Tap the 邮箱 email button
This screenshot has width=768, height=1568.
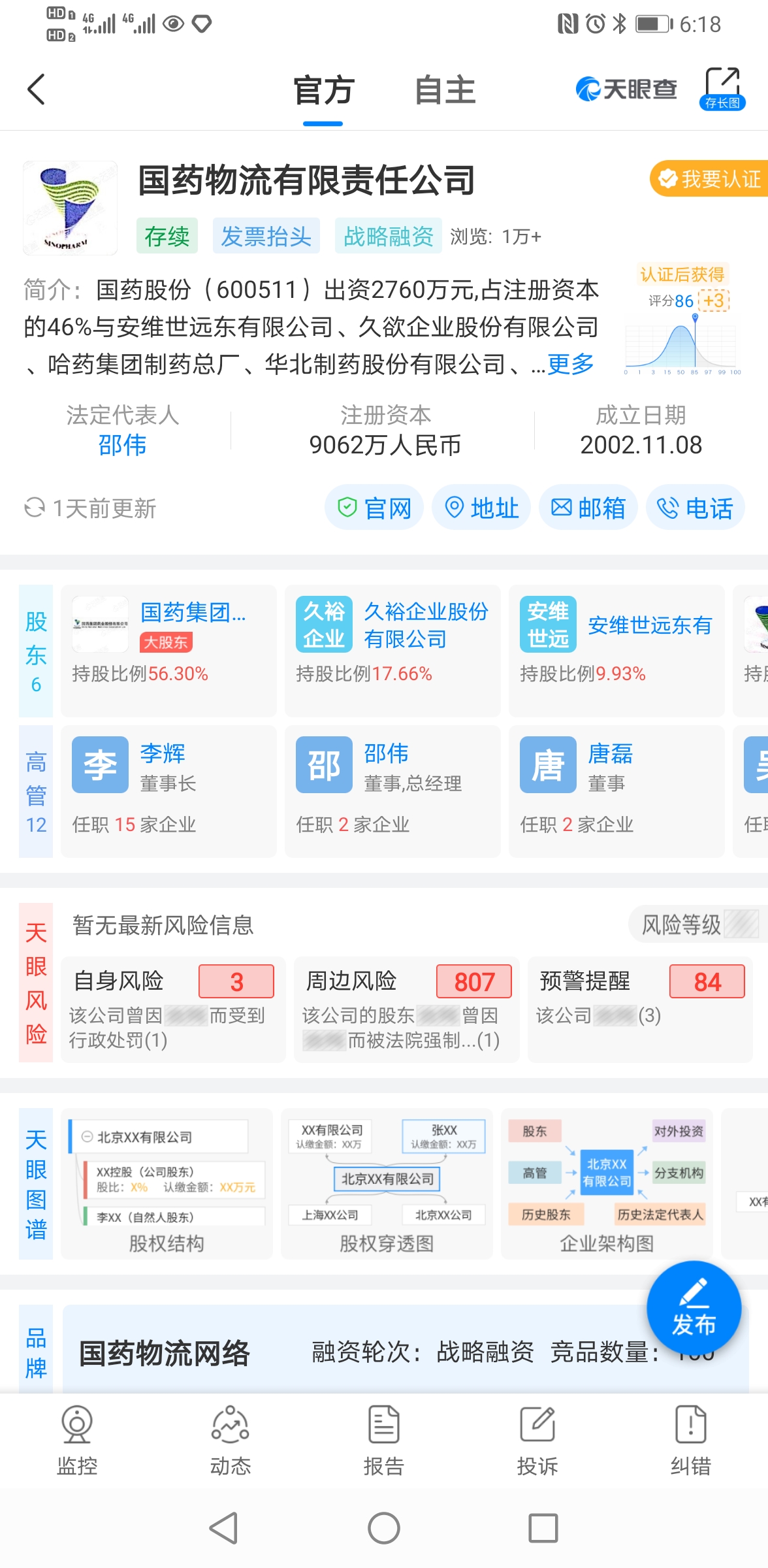(x=588, y=508)
